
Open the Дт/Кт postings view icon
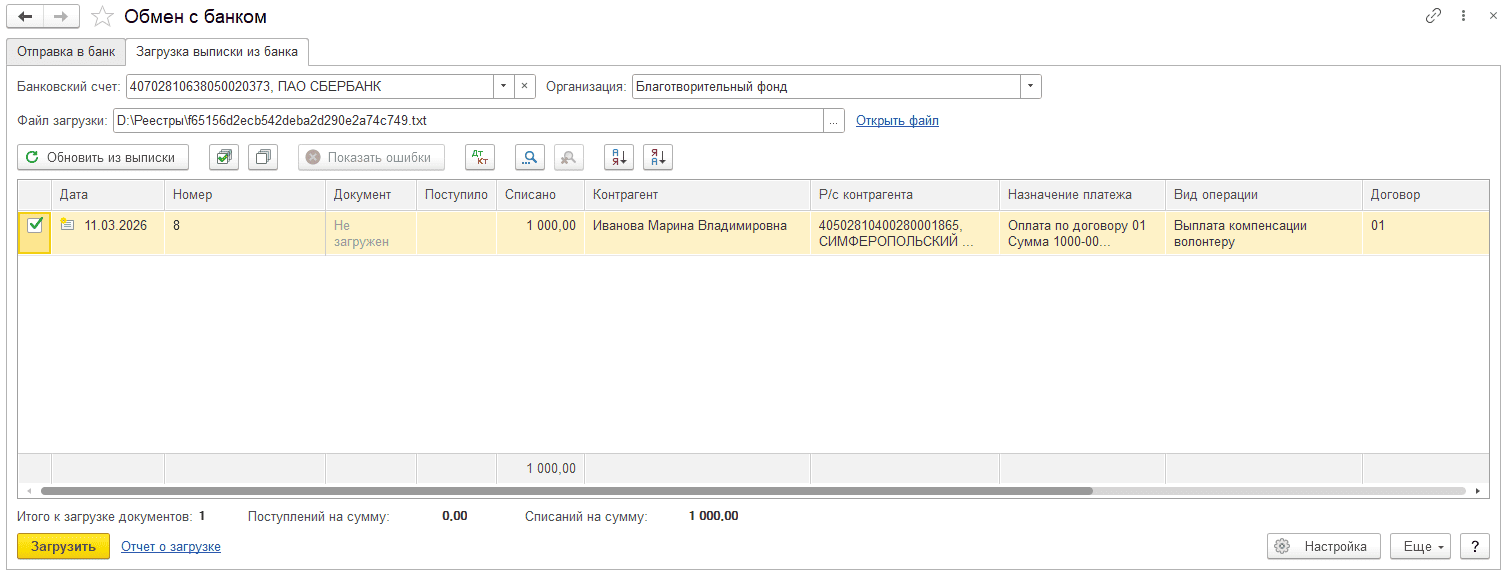(480, 157)
